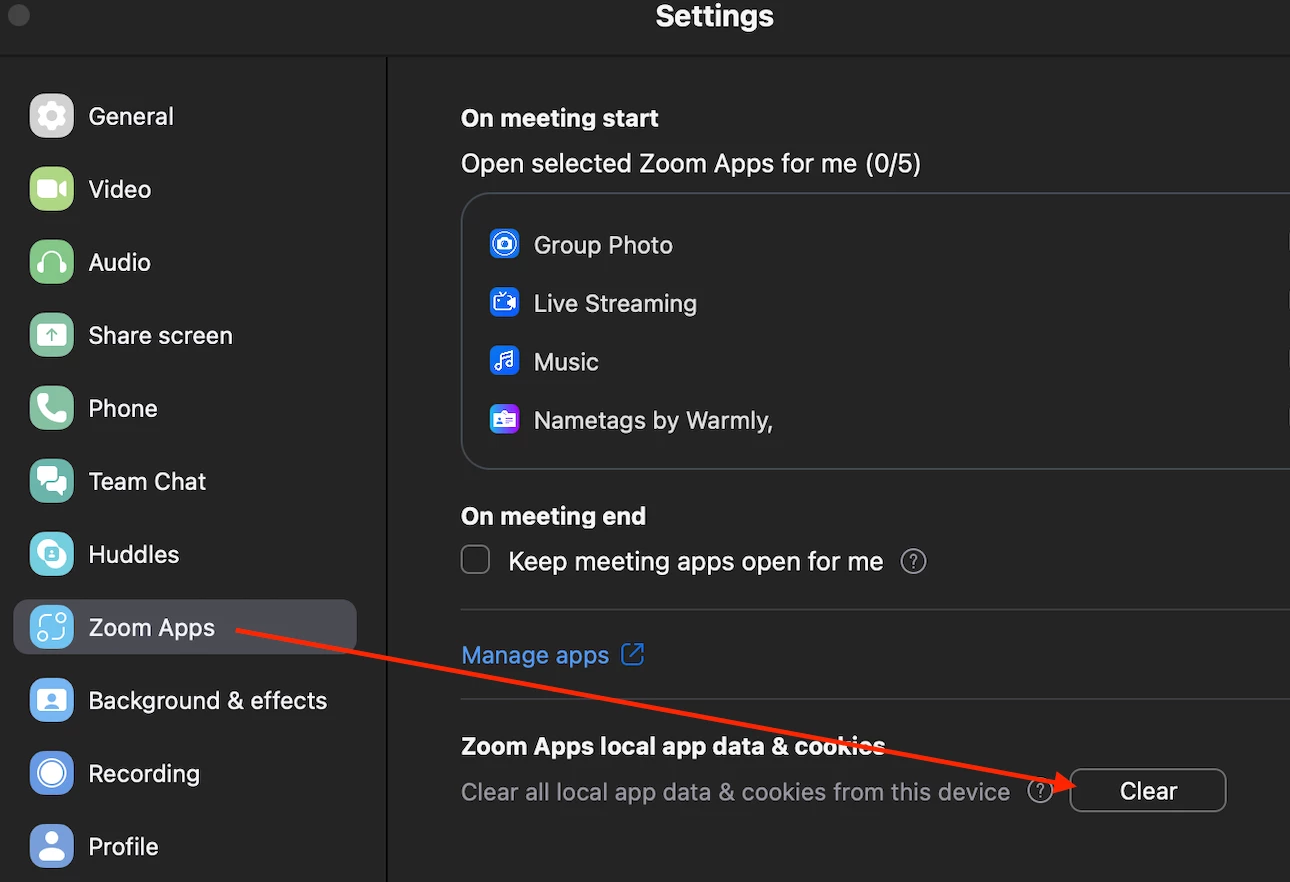Screen dimensions: 1290x882
Task: Open the Manage apps link
Action: pyautogui.click(x=535, y=655)
